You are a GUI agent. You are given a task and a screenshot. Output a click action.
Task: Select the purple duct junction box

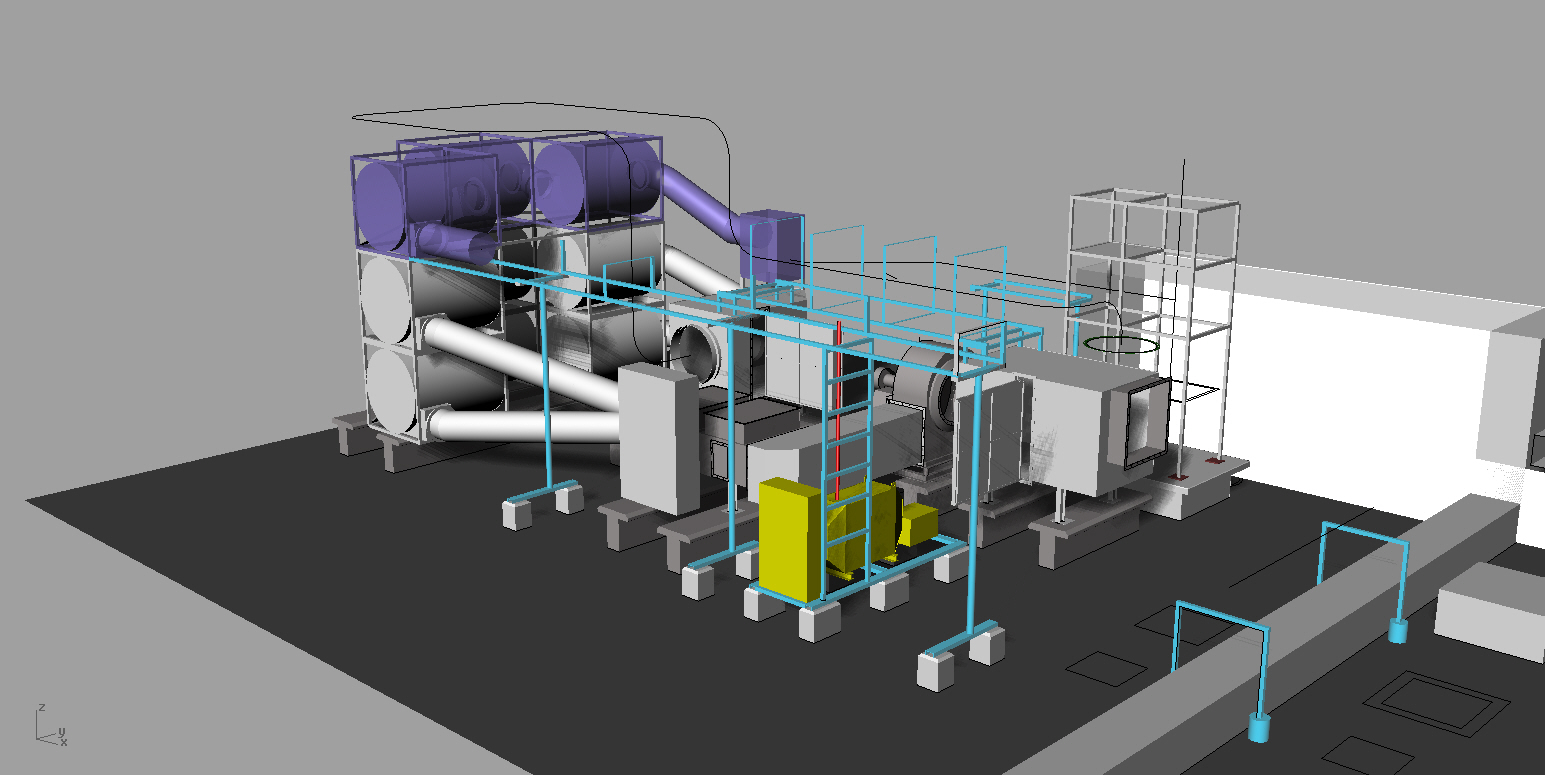click(772, 246)
